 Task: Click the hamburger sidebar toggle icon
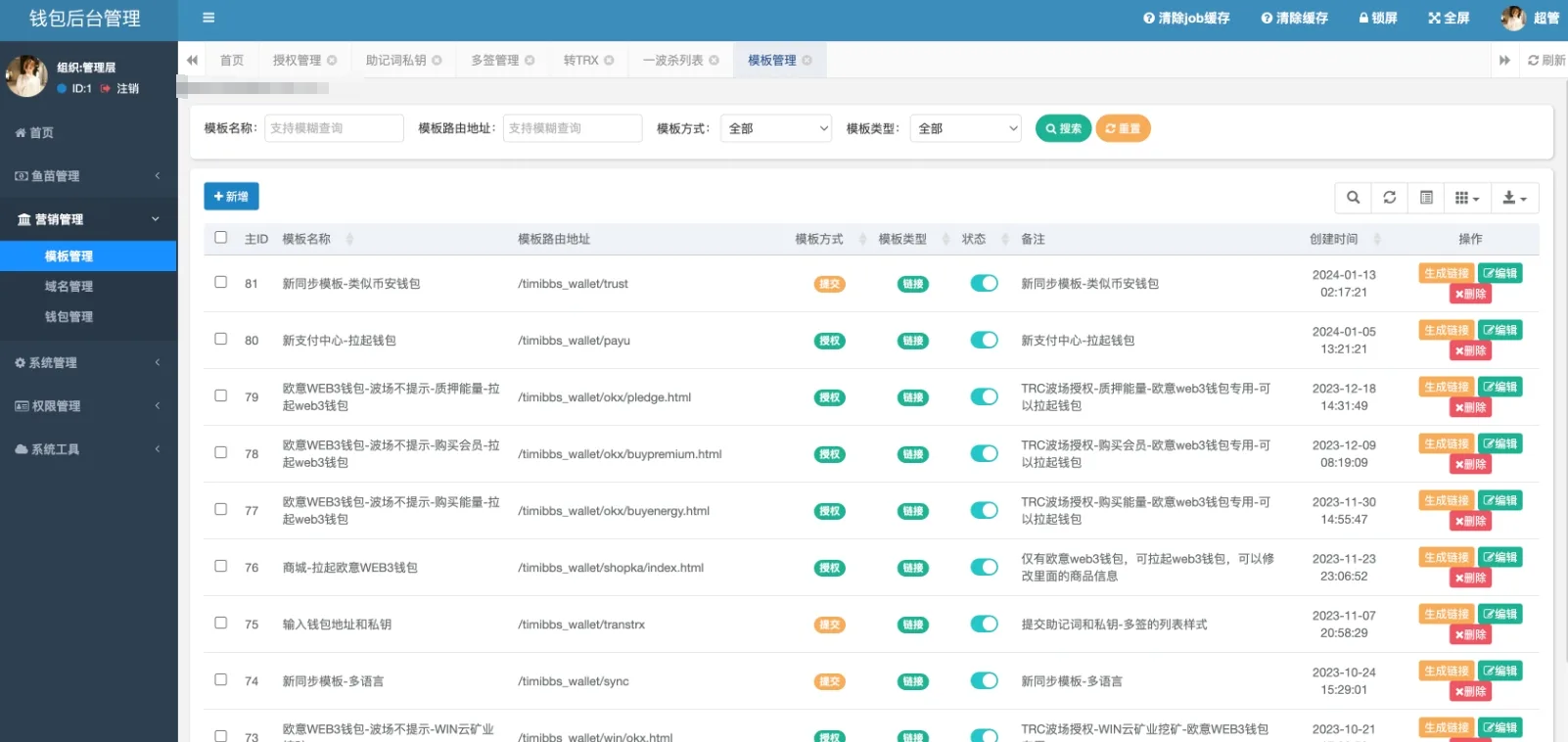[208, 18]
